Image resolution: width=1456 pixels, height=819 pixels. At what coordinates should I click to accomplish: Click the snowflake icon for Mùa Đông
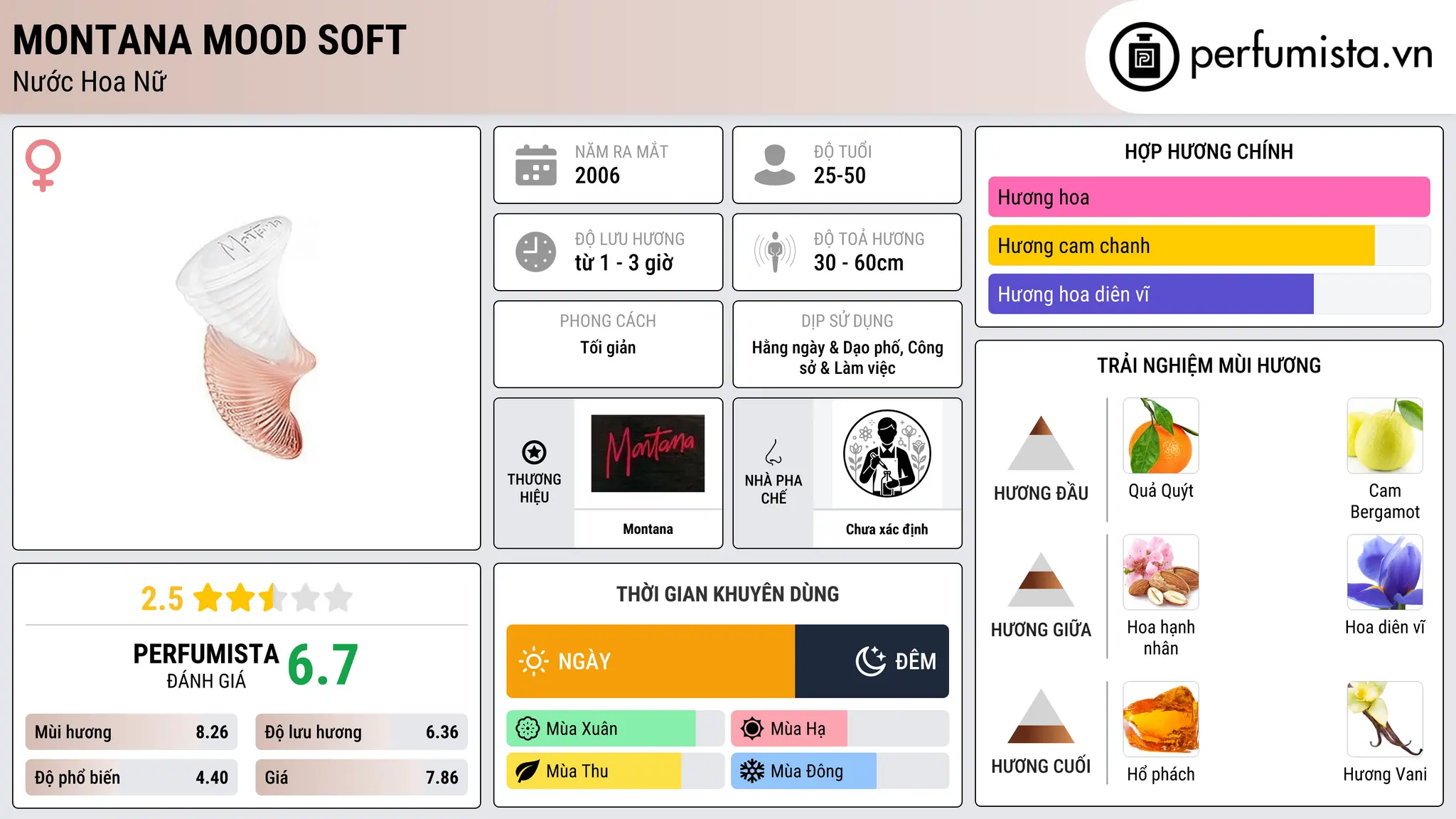752,771
